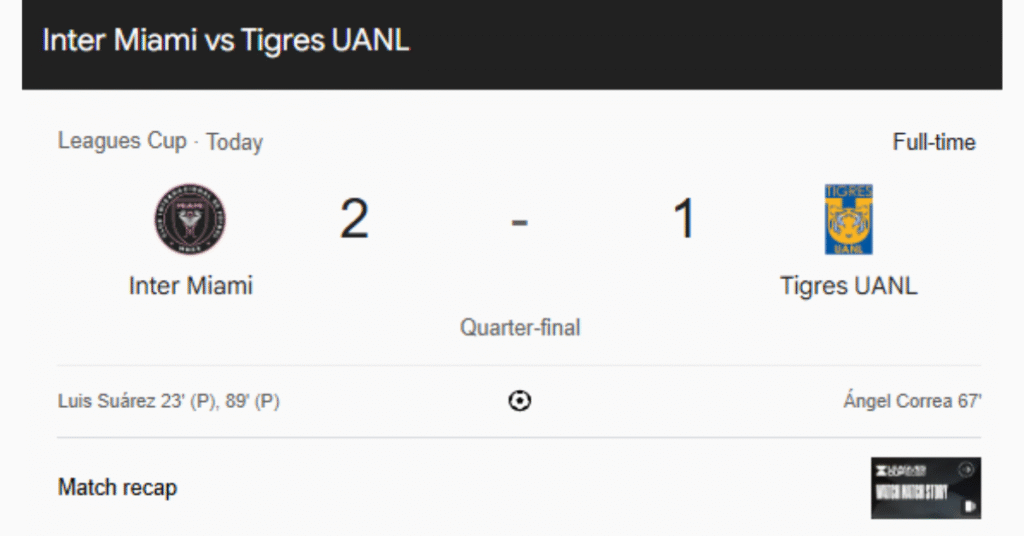Click the Leagues Cup logo in the thumbnail

[900, 470]
